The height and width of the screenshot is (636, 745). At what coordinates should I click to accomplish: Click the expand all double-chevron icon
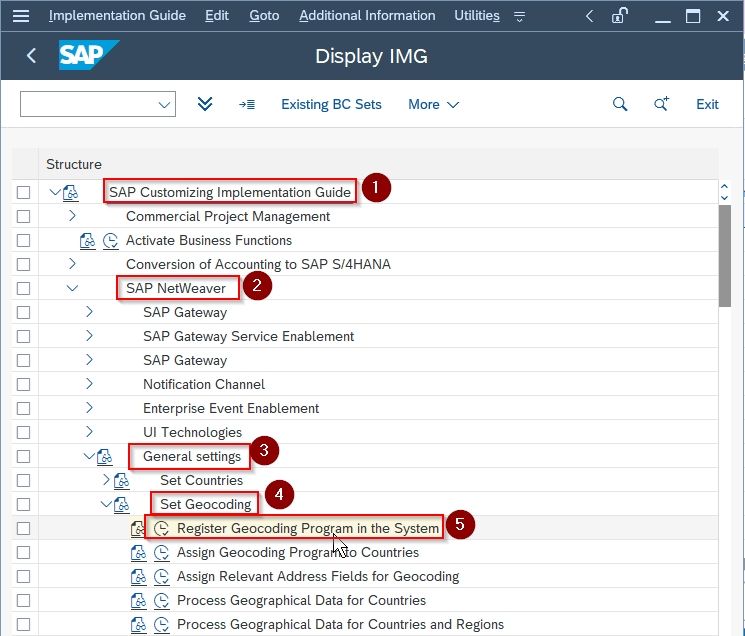[x=205, y=104]
